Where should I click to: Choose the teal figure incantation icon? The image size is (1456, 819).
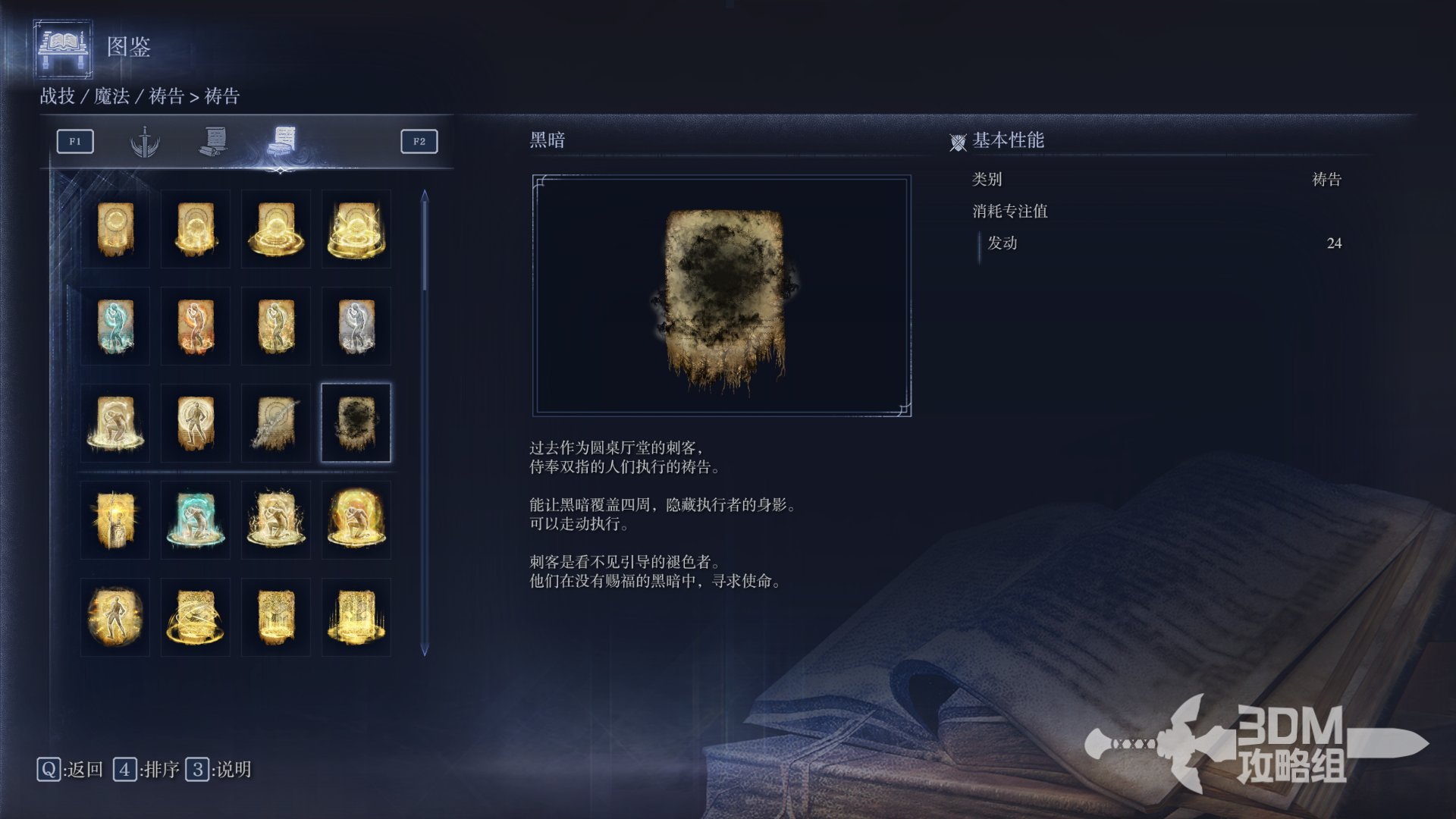click(x=115, y=326)
